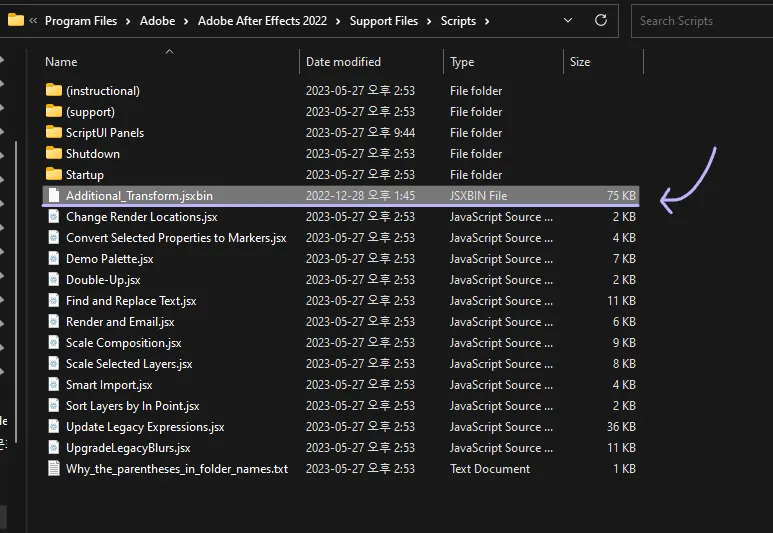The height and width of the screenshot is (533, 773).
Task: Click the Additional_Transform.jsxbin file icon
Action: [x=54, y=195]
